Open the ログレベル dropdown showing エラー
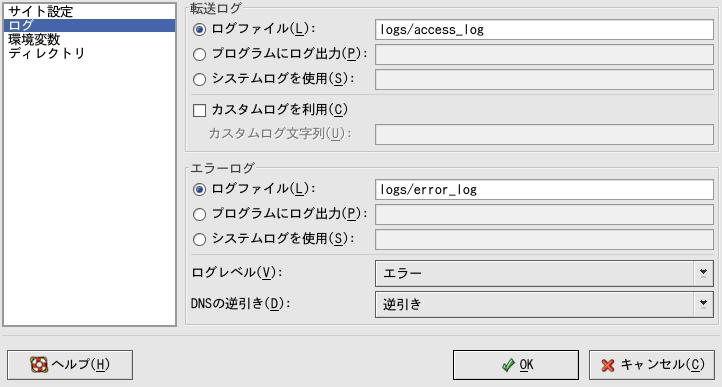Screen dimensions: 722x387 point(544,273)
